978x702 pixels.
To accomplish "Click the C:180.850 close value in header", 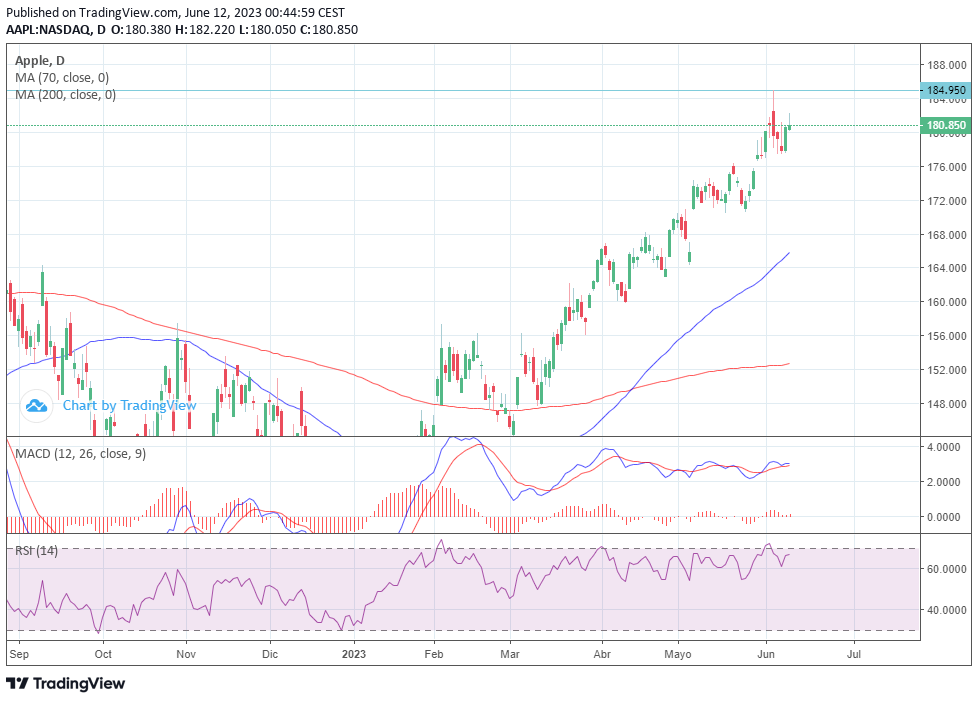I will coord(329,29).
